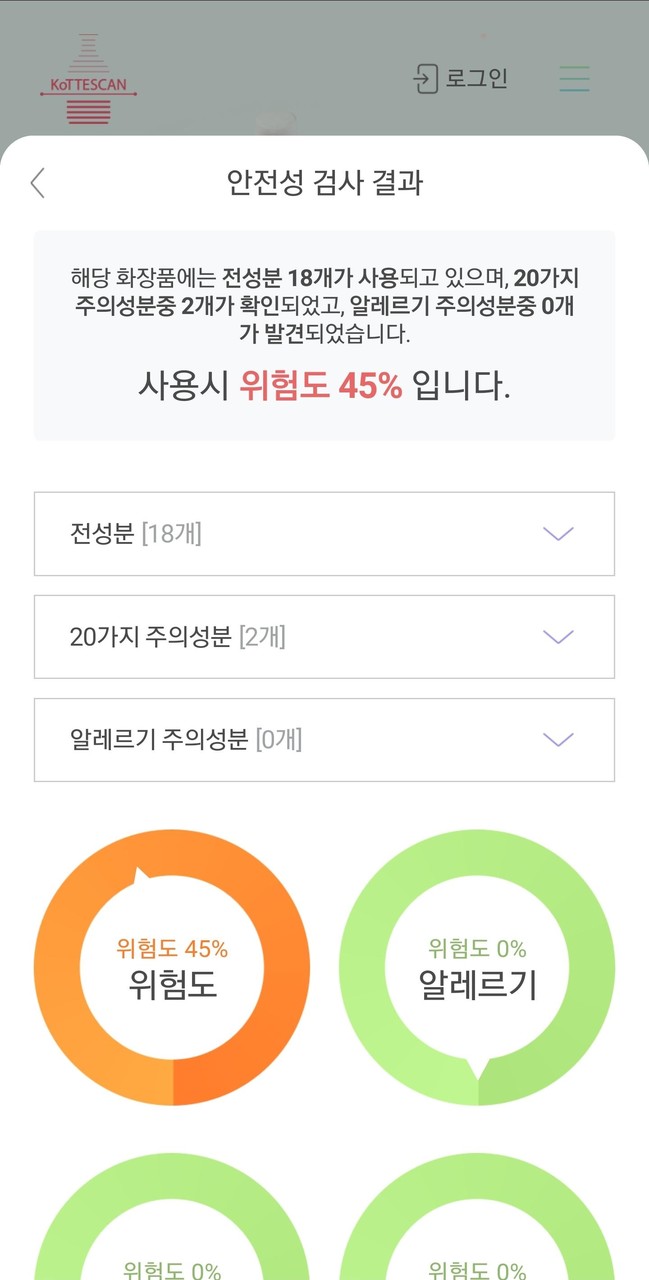Click the green 알레르기 donut chart
649x1280 pixels.
click(x=477, y=968)
